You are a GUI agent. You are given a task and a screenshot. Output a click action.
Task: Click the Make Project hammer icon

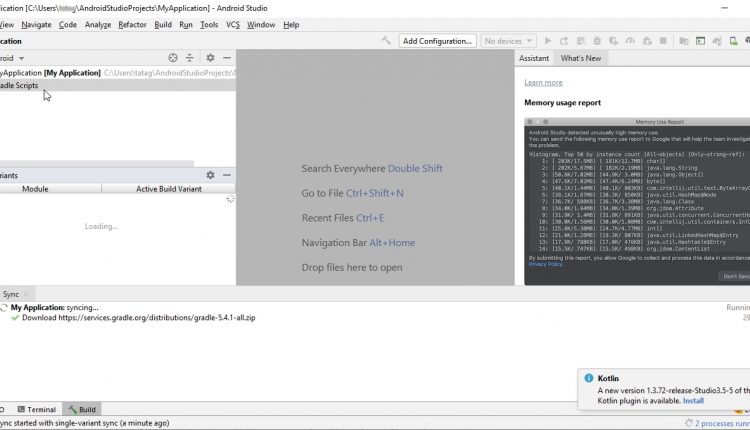point(386,41)
